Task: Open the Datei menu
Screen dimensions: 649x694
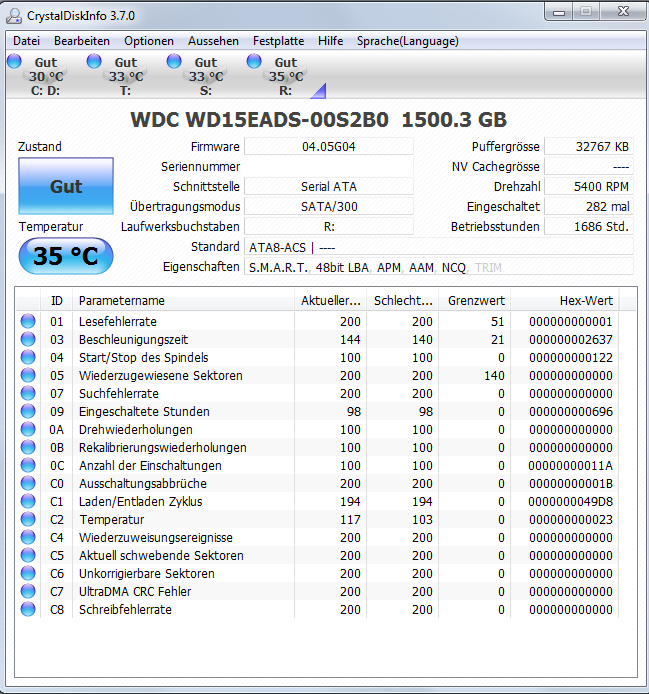Action: pos(27,41)
